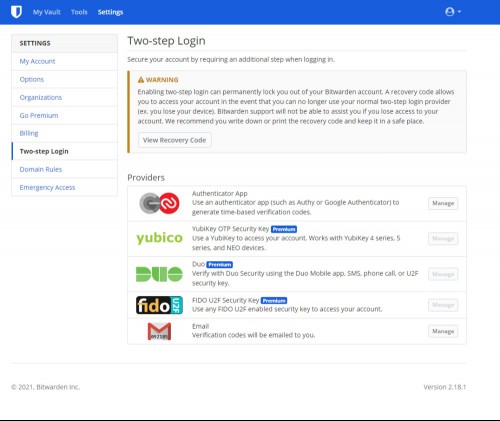Image resolution: width=500 pixels, height=421 pixels.
Task: Open the Tools menu item
Action: click(79, 12)
